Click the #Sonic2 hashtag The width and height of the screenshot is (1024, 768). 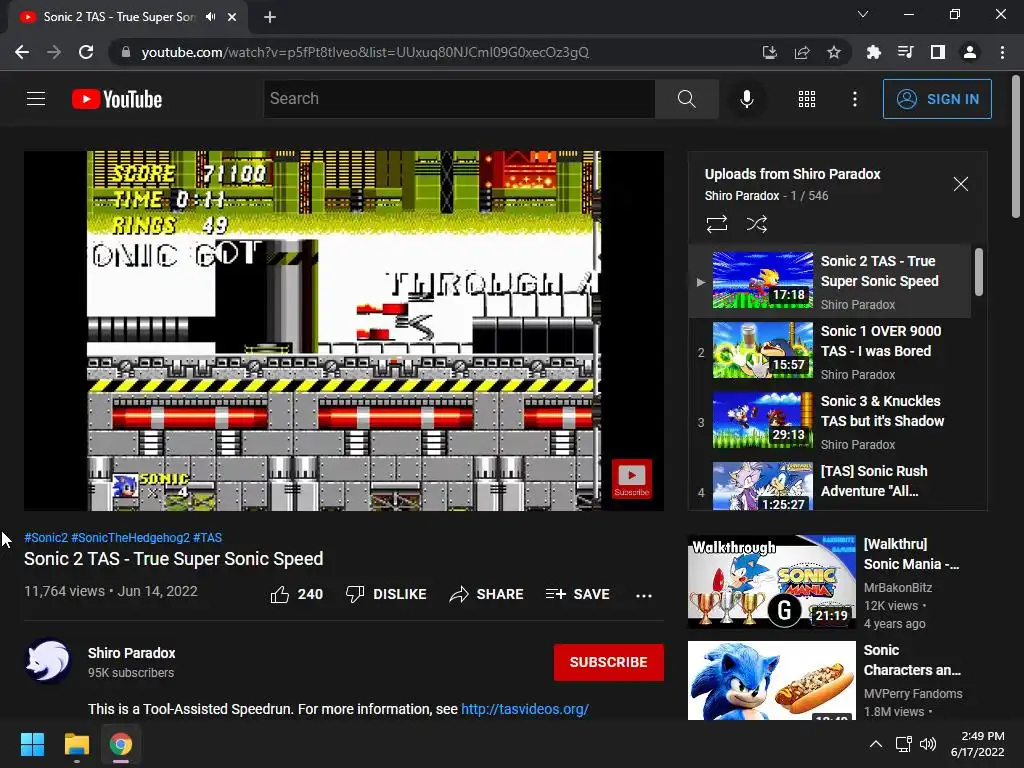[46, 537]
